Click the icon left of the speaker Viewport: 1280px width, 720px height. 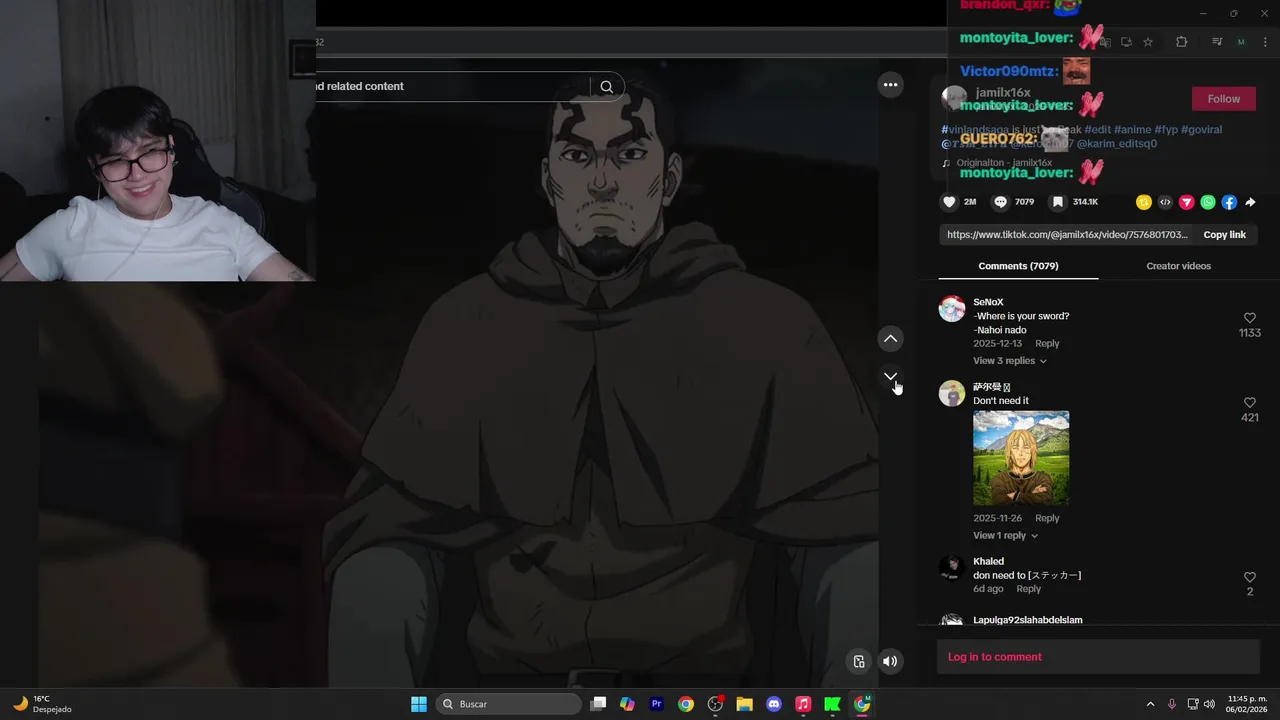pyautogui.click(x=858, y=661)
